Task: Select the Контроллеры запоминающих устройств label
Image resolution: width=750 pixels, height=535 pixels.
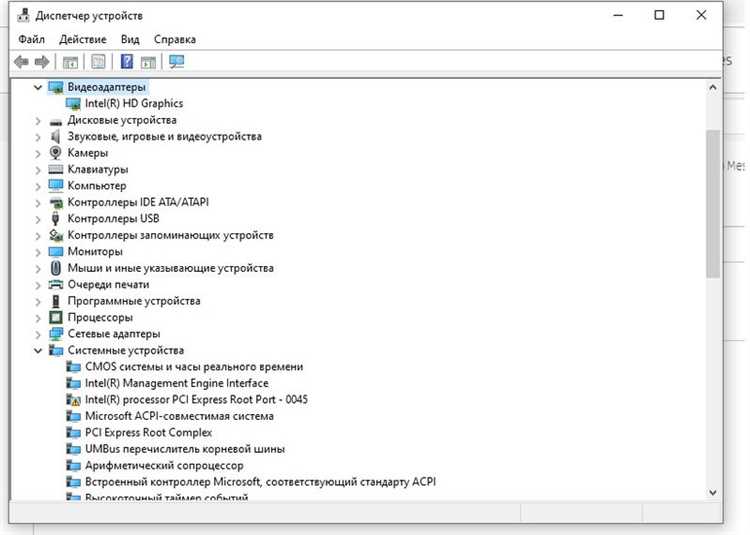Action: pos(170,235)
